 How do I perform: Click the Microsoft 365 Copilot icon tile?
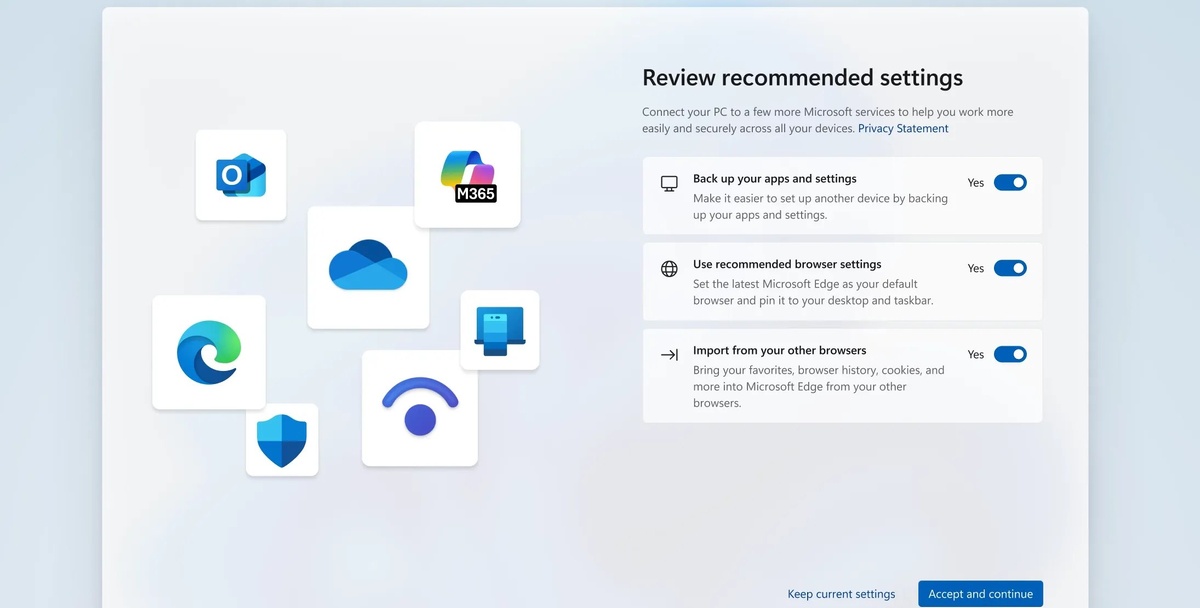(467, 175)
